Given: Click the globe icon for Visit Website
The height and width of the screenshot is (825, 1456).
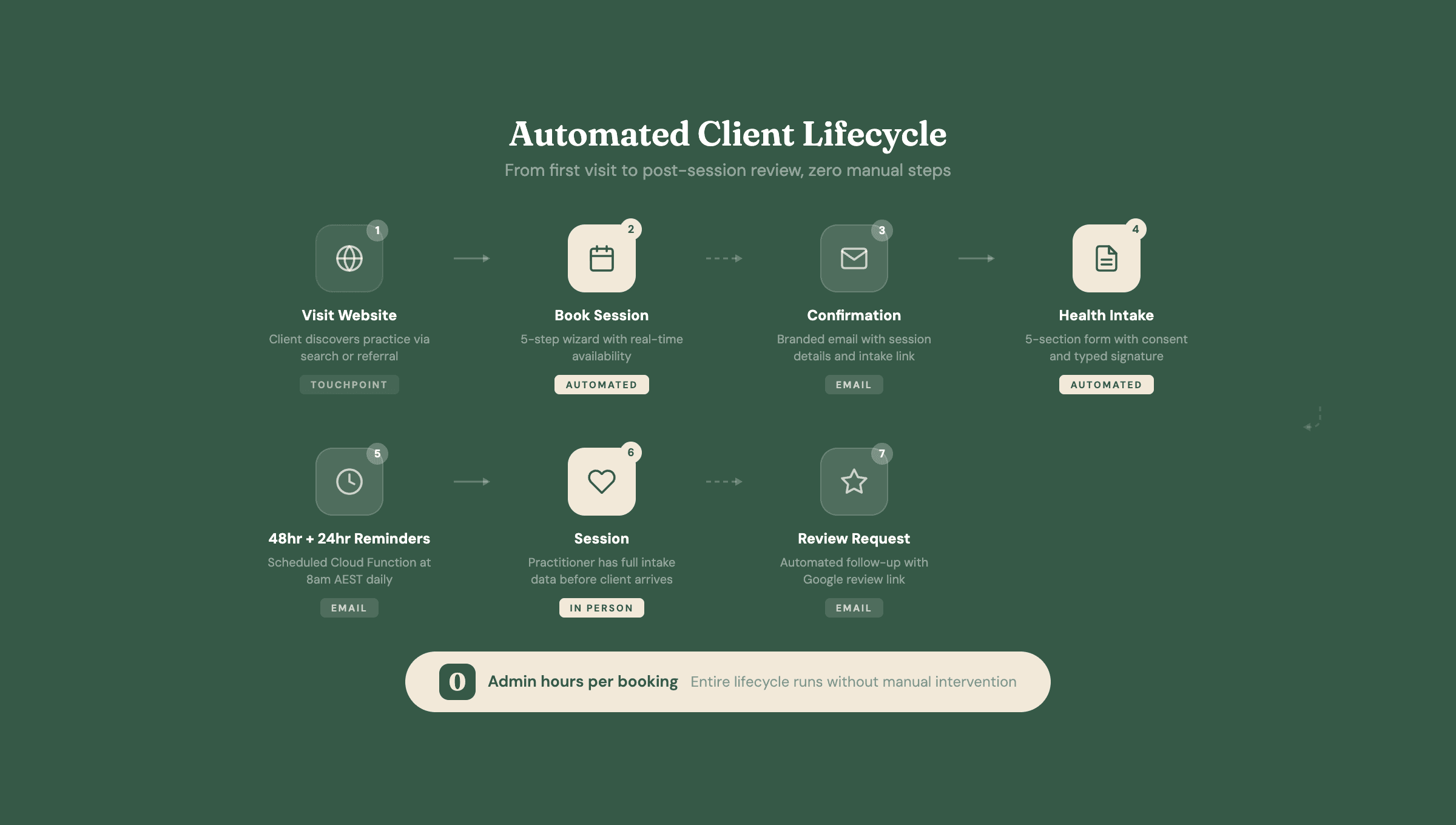Looking at the screenshot, I should coord(349,258).
